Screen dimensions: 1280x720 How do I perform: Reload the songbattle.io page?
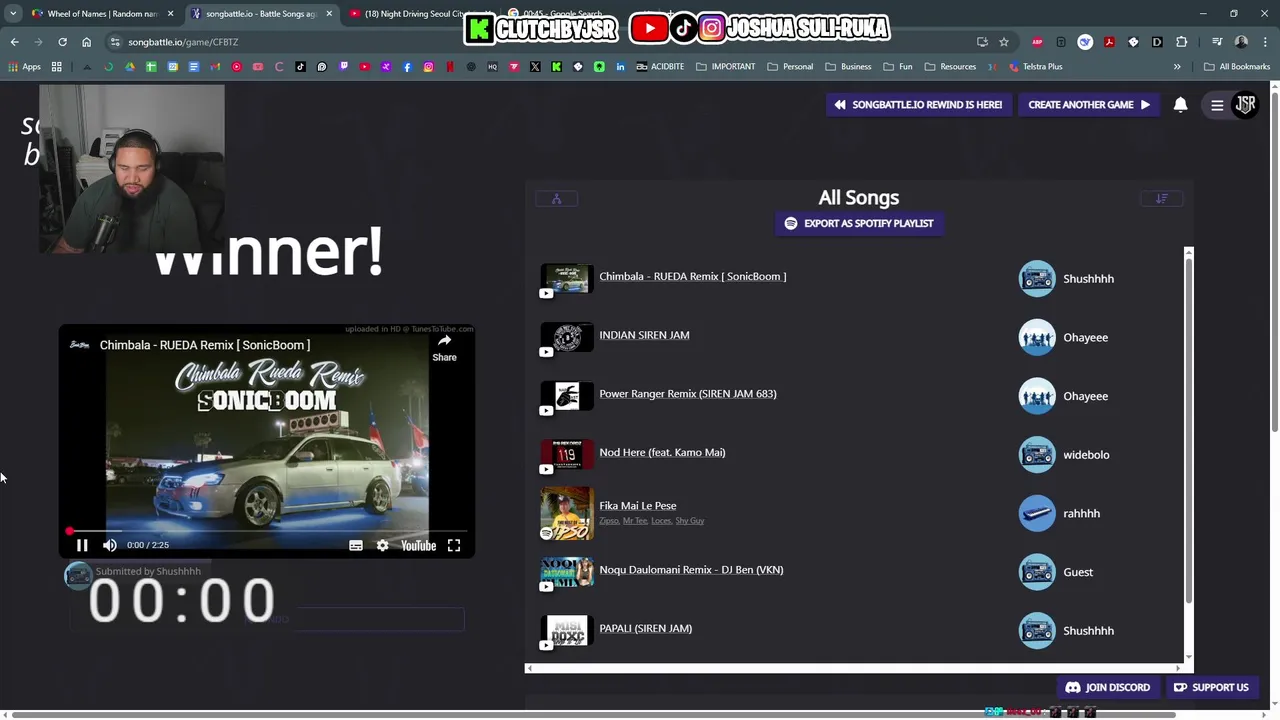tap(62, 42)
